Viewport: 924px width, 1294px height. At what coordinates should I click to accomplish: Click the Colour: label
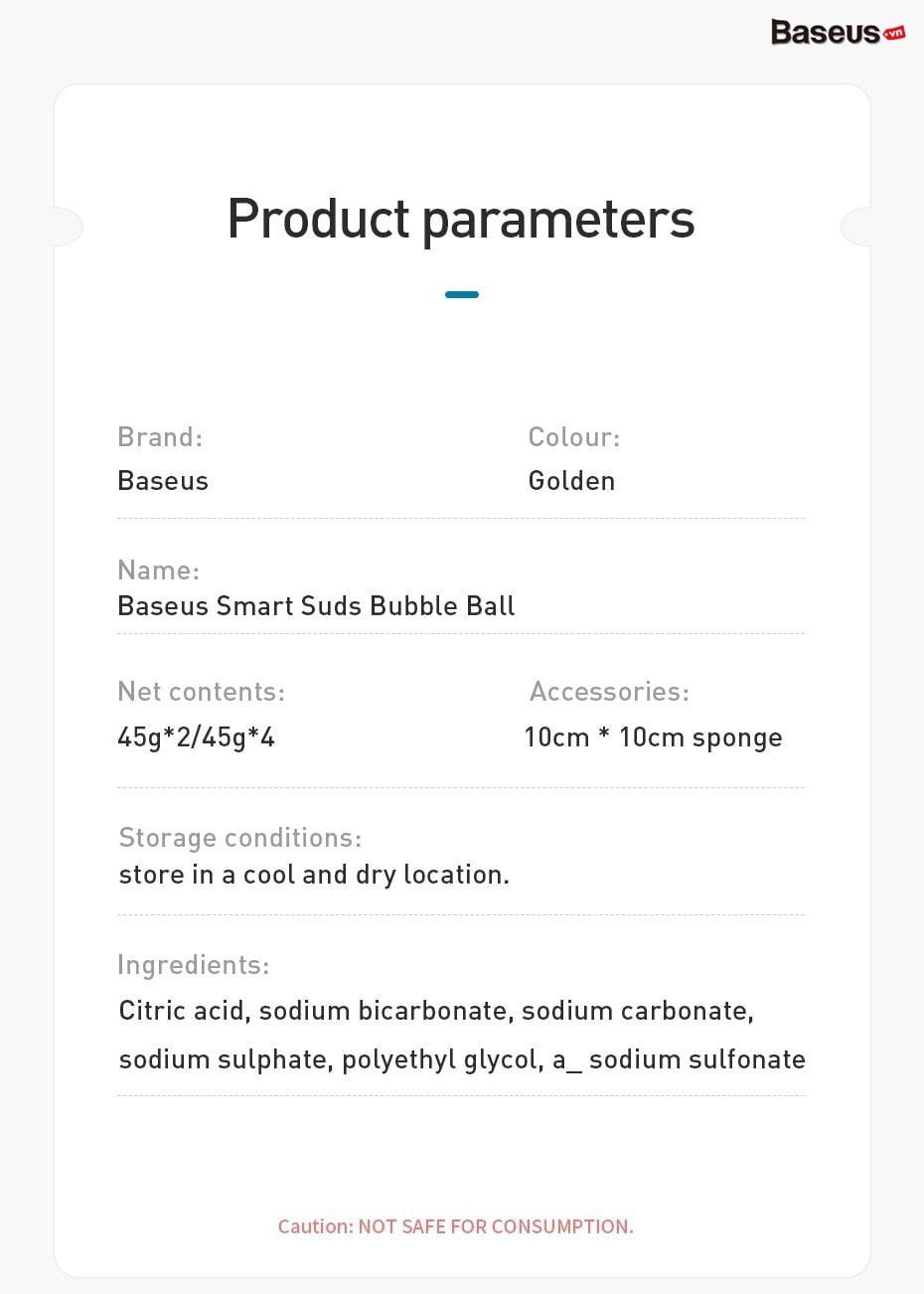[x=574, y=437]
